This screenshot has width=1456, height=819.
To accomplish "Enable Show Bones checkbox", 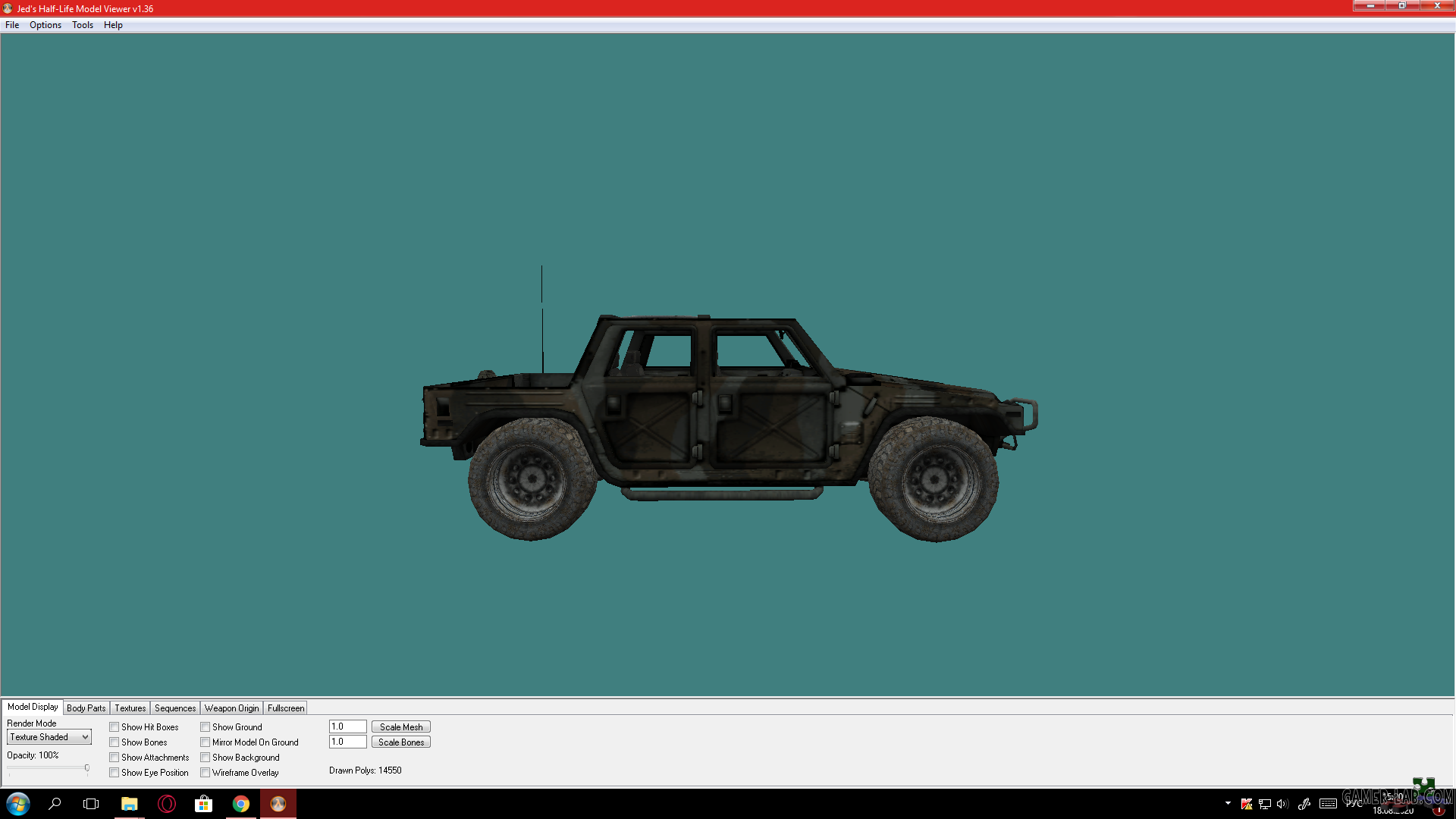I will 114,742.
